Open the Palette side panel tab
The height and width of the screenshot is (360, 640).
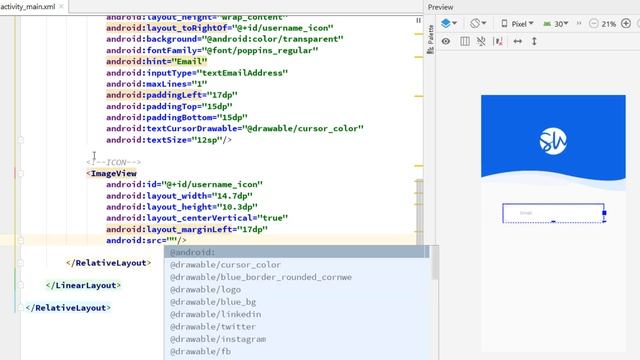[430, 39]
